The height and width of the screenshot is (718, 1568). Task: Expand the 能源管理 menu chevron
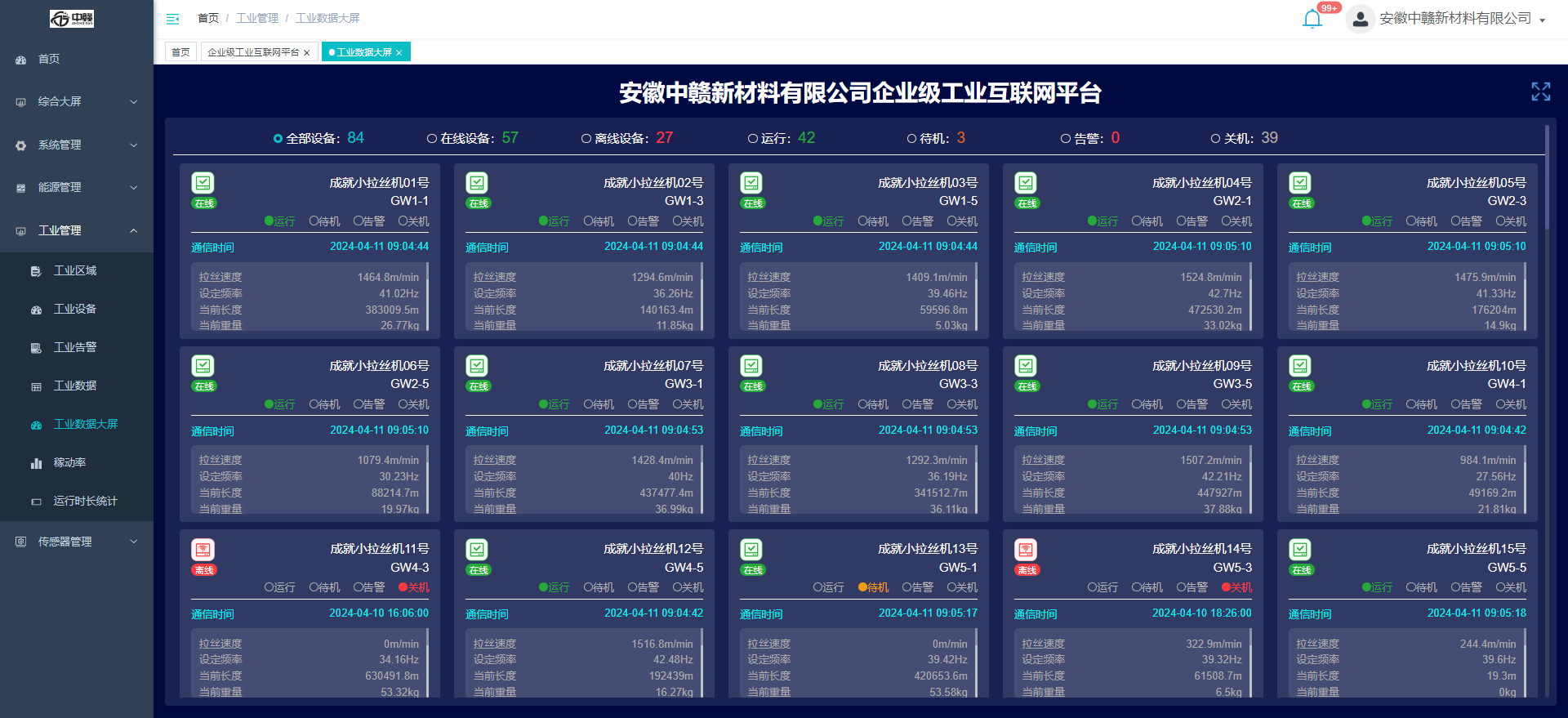(134, 188)
